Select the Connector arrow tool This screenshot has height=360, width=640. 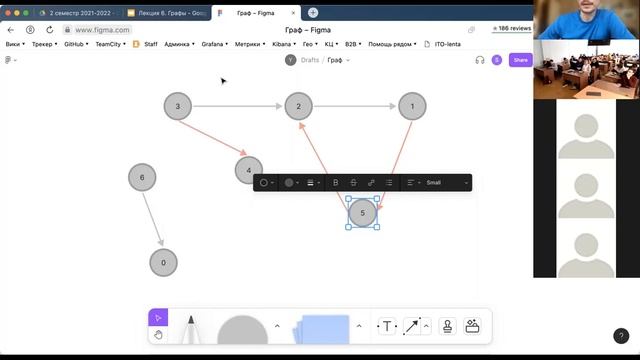click(412, 326)
